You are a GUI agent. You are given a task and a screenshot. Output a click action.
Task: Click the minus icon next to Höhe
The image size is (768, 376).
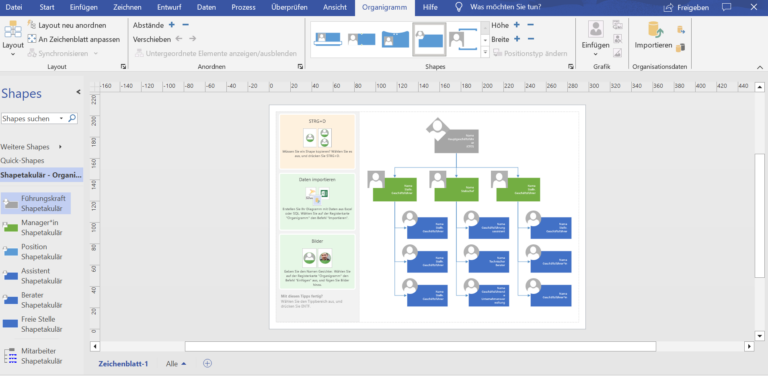click(x=530, y=25)
